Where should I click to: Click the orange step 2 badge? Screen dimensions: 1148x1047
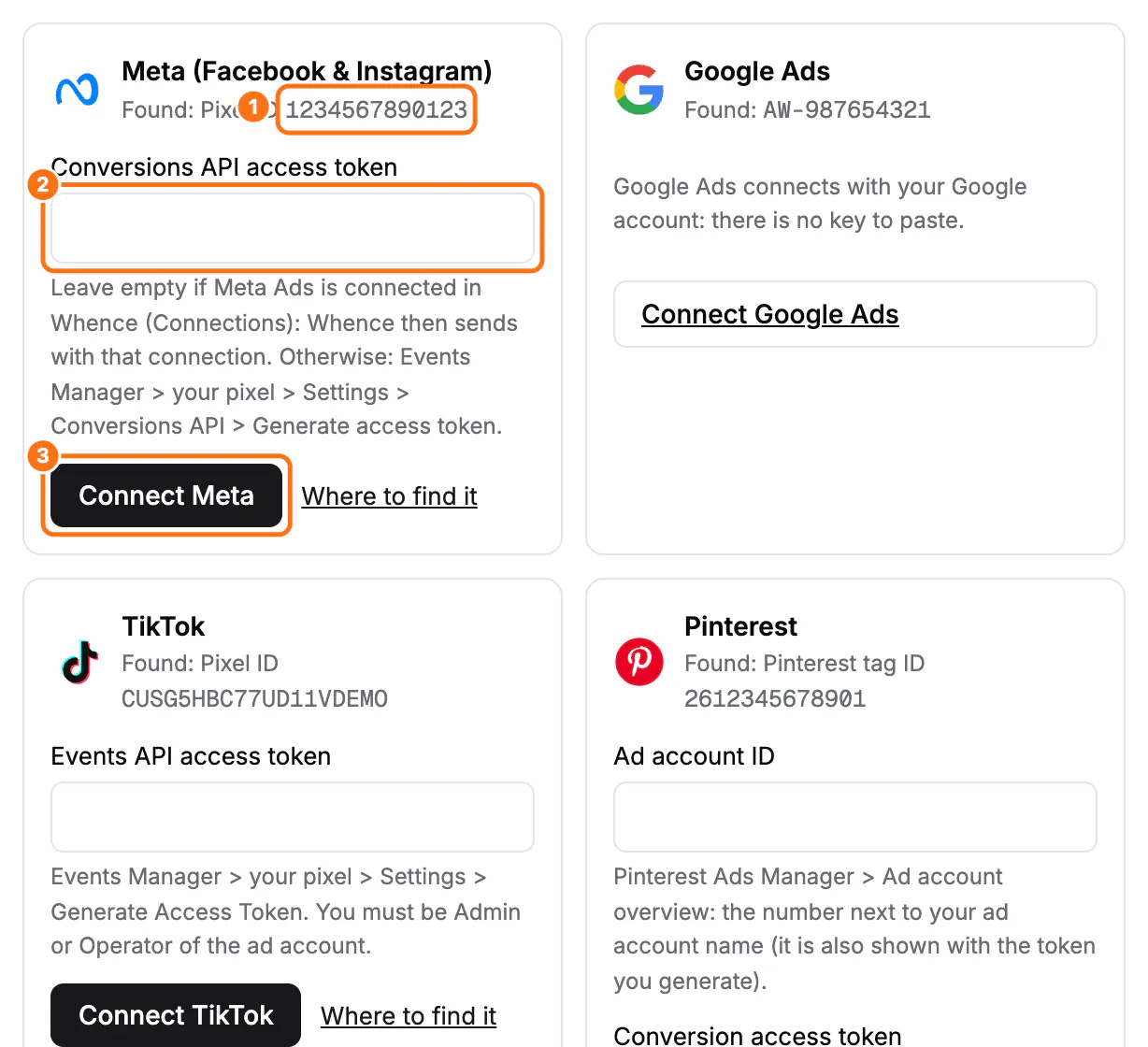(x=43, y=184)
